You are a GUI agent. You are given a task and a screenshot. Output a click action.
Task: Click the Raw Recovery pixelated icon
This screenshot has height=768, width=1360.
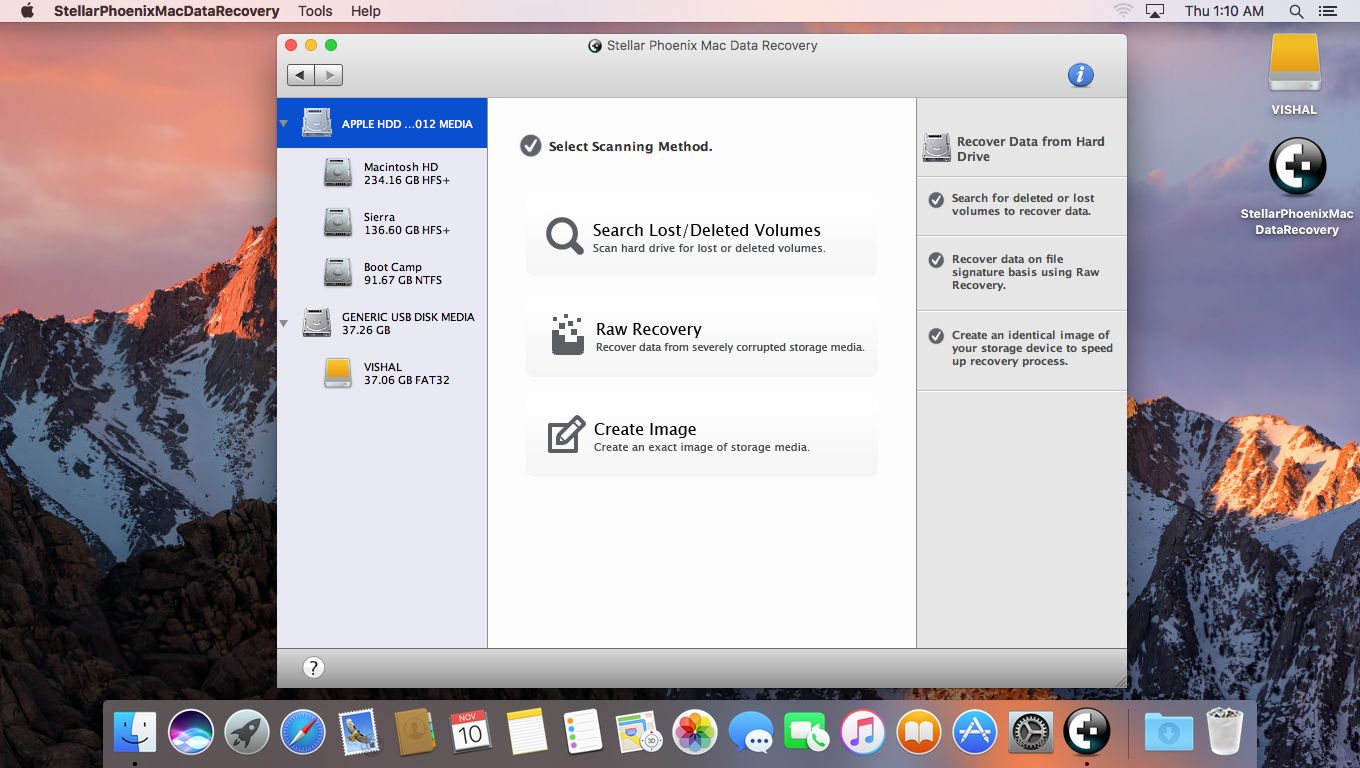click(x=567, y=335)
